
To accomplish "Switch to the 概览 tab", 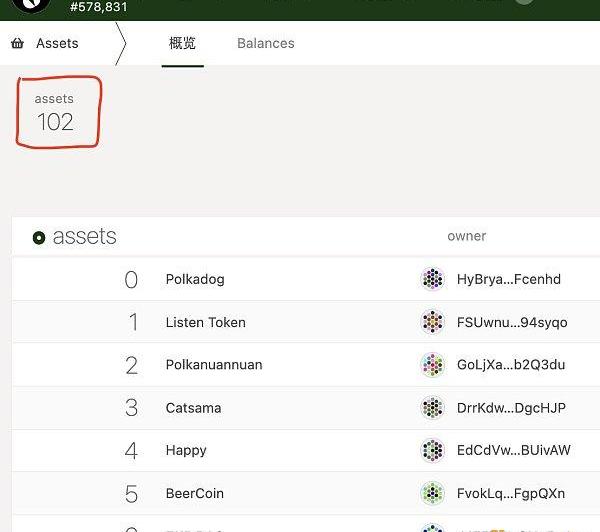I will click(x=182, y=44).
